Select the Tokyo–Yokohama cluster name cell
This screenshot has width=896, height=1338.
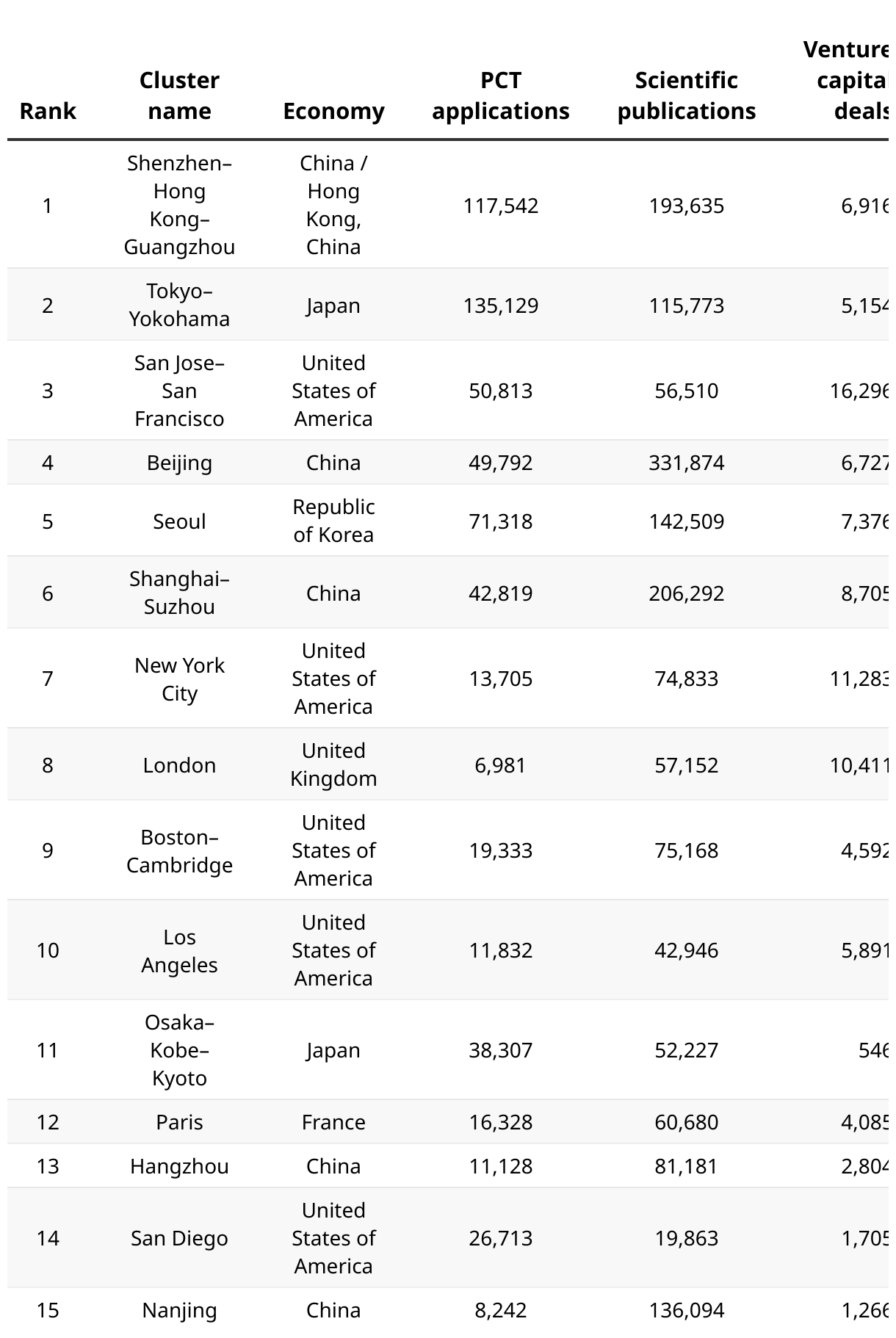179,305
